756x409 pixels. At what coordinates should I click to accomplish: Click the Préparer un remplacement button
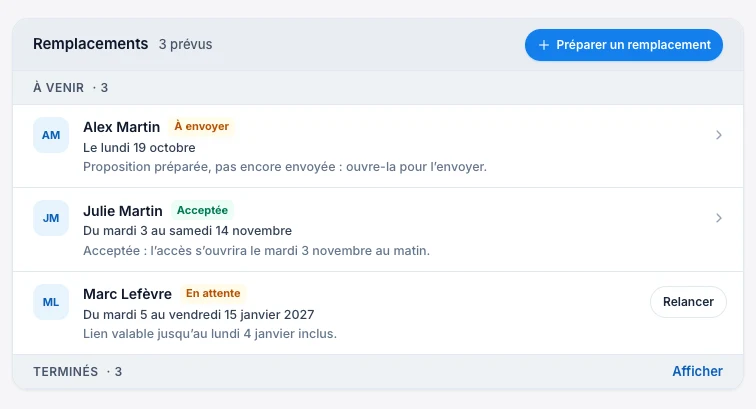[x=623, y=45]
